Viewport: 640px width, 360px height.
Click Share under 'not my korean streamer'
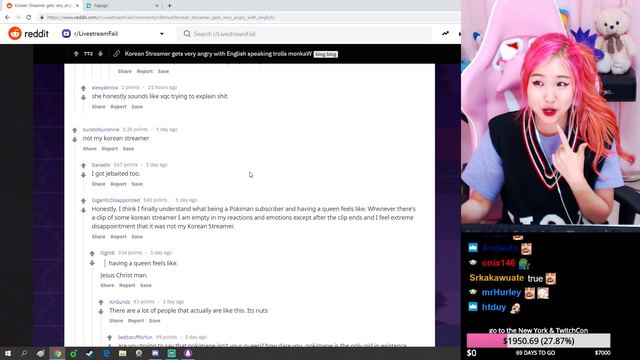pos(90,149)
